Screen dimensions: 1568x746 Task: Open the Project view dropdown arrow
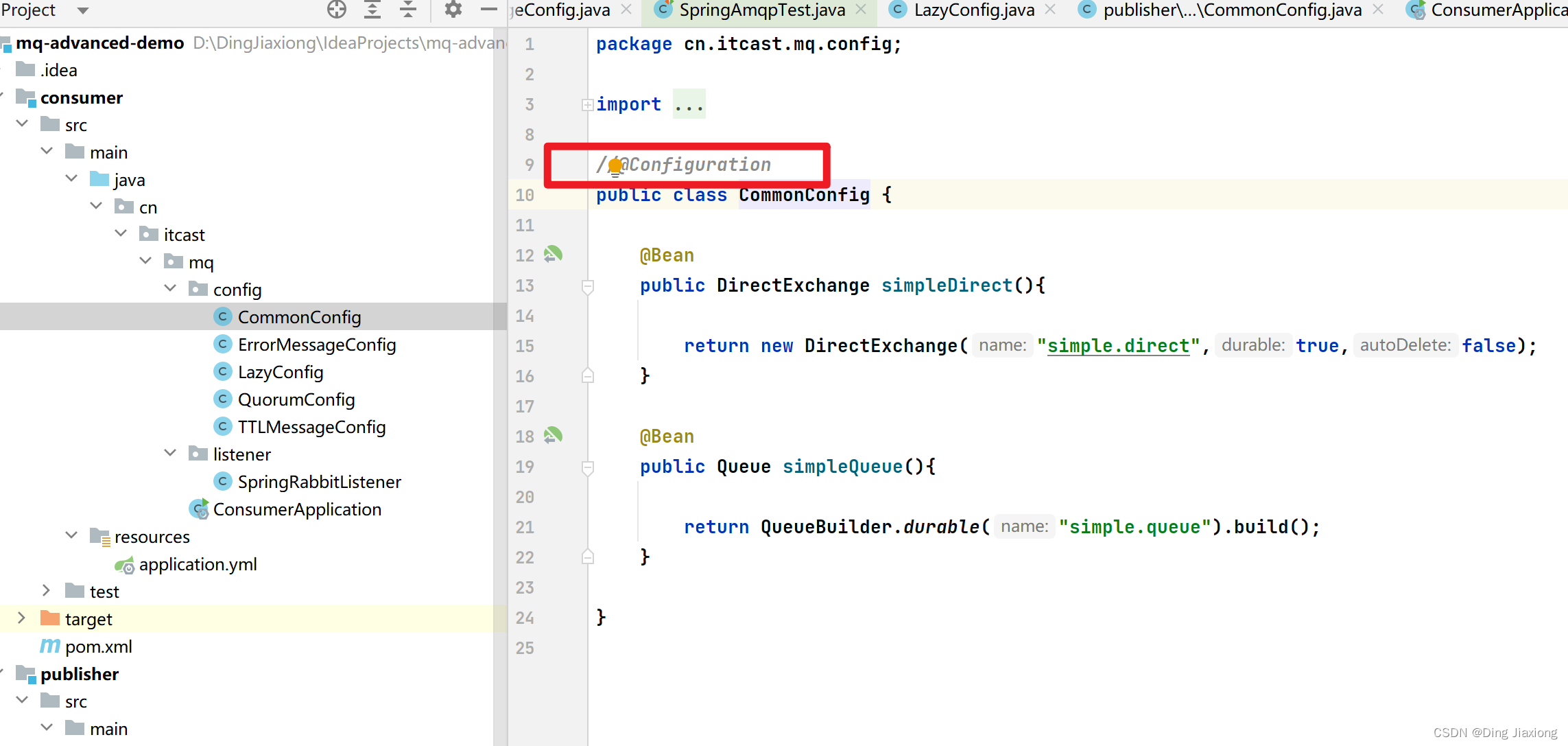(x=83, y=10)
